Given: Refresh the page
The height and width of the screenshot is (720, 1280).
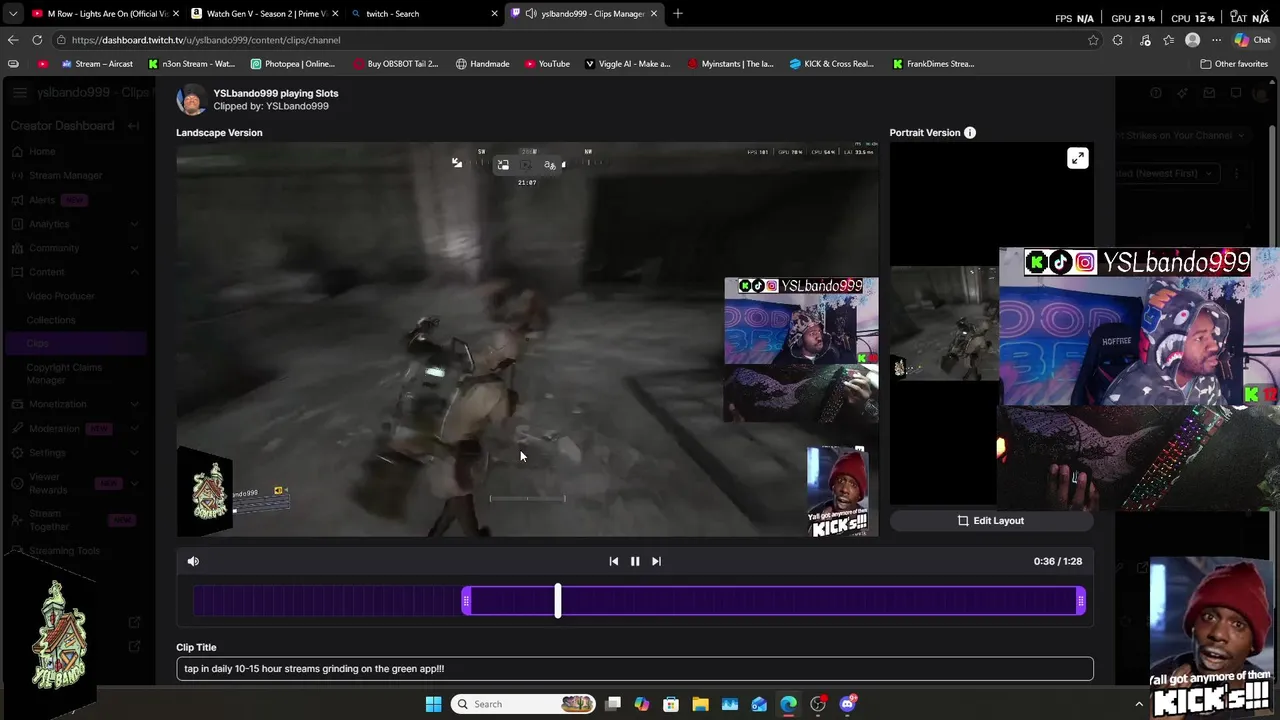Looking at the screenshot, I should click(x=37, y=40).
